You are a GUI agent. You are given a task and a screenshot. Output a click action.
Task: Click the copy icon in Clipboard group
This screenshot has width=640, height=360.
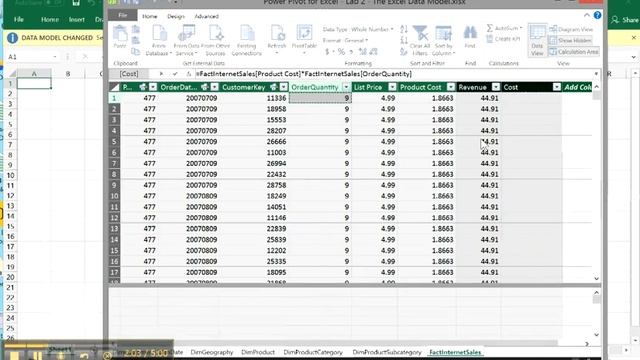point(136,51)
